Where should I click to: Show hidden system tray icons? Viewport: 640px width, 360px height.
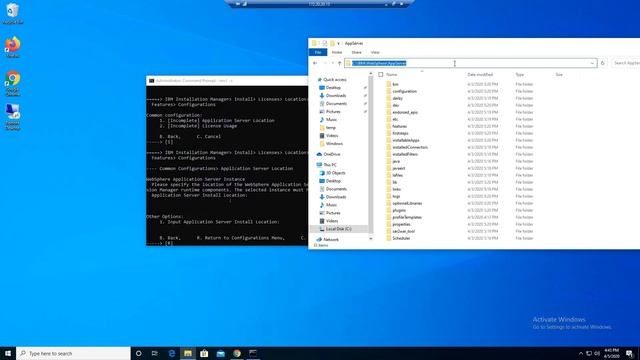click(581, 353)
